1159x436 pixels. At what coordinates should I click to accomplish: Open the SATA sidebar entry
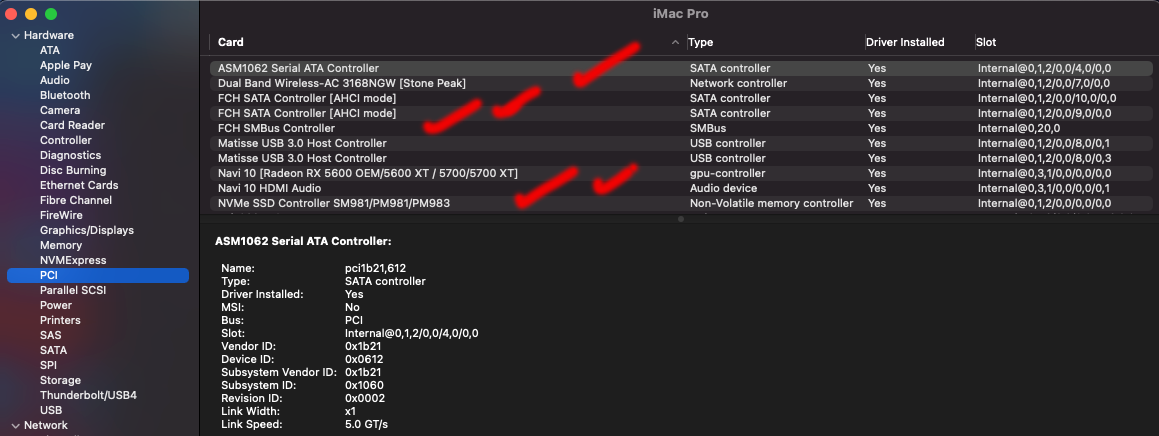point(54,350)
